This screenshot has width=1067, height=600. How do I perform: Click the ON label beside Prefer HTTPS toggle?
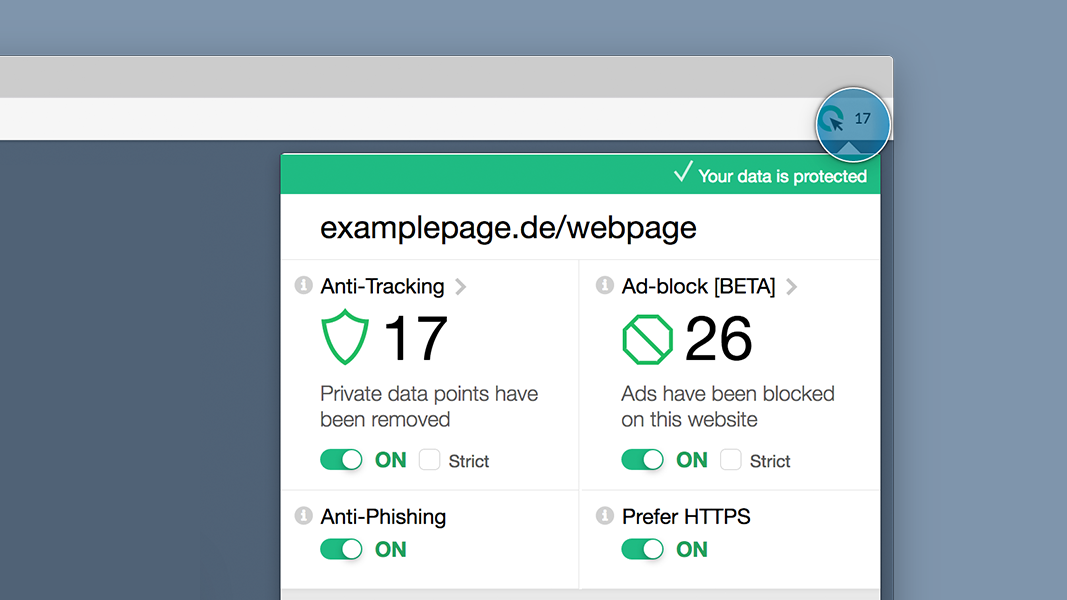click(691, 550)
